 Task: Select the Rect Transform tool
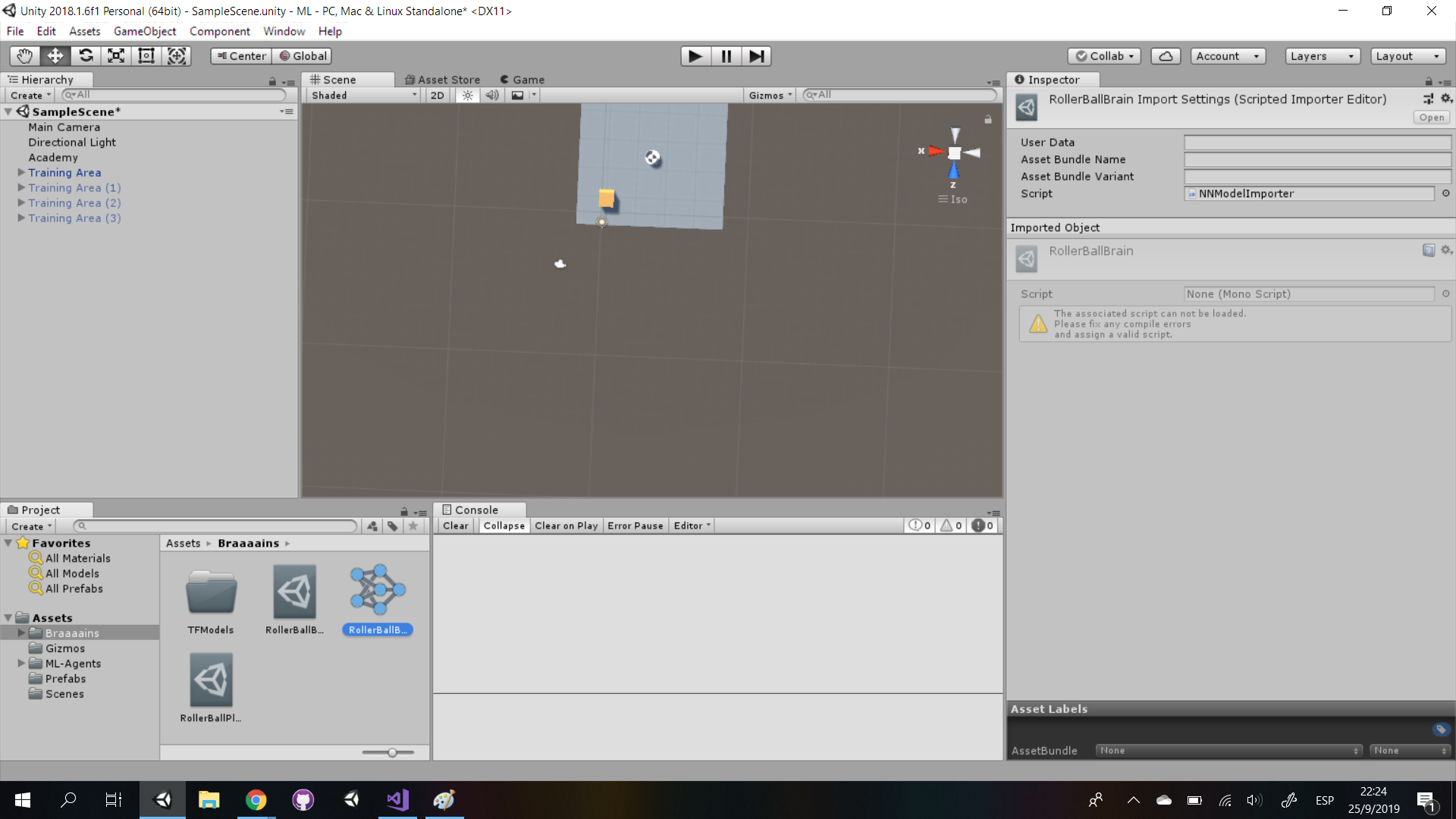tap(146, 55)
